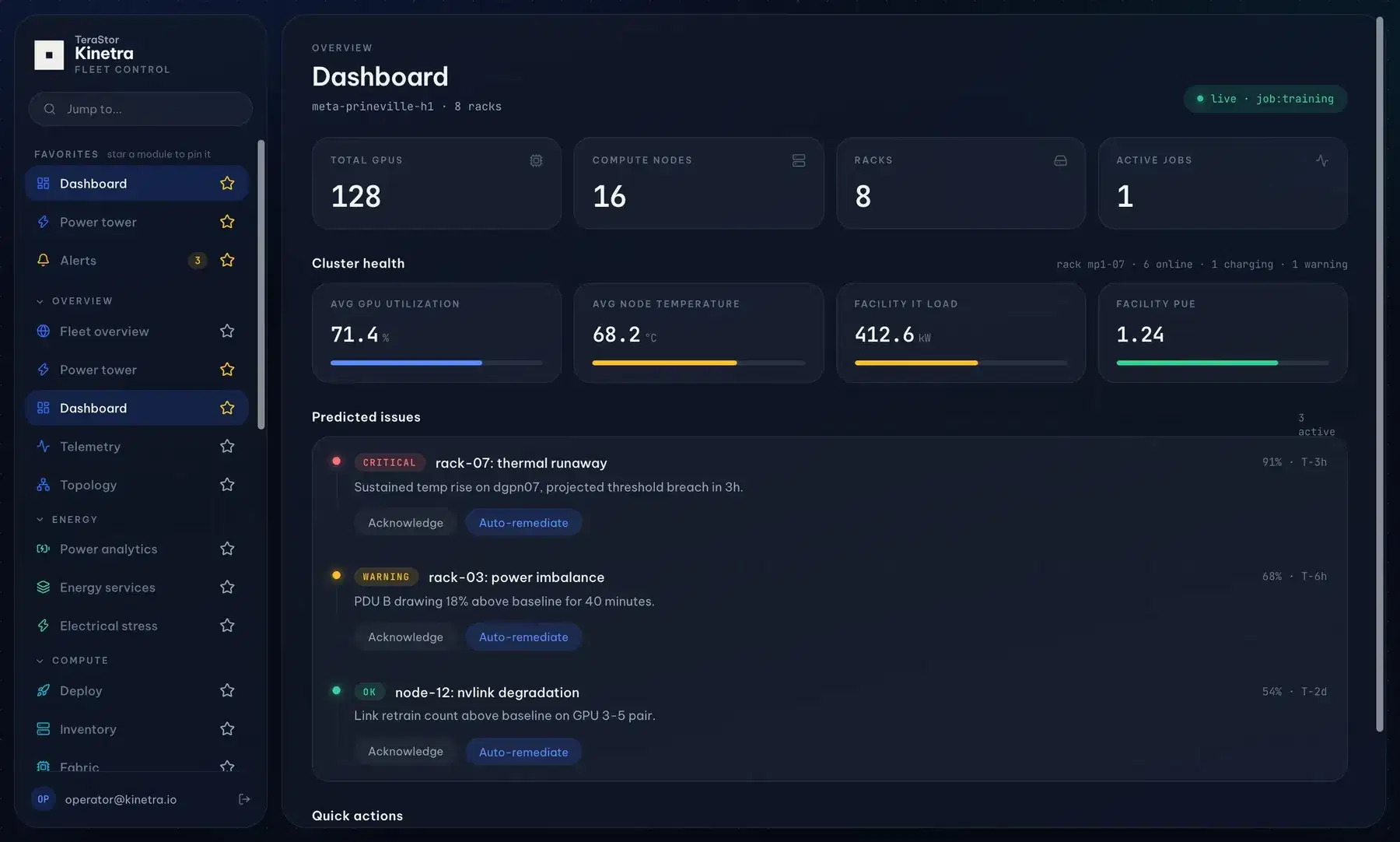The height and width of the screenshot is (842, 1400).
Task: Click the Deploy rocket icon
Action: [44, 690]
